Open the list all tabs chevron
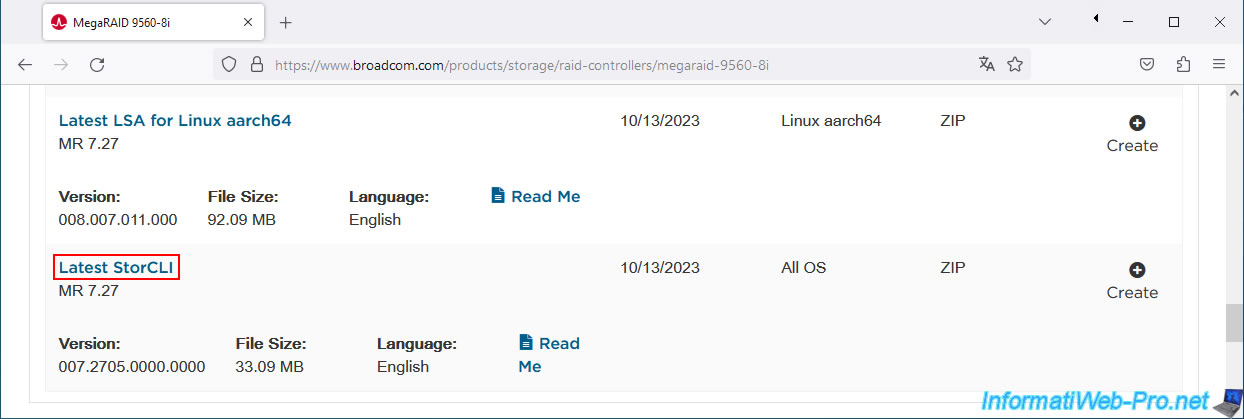Viewport: 1244px width, 419px height. pos(1045,21)
